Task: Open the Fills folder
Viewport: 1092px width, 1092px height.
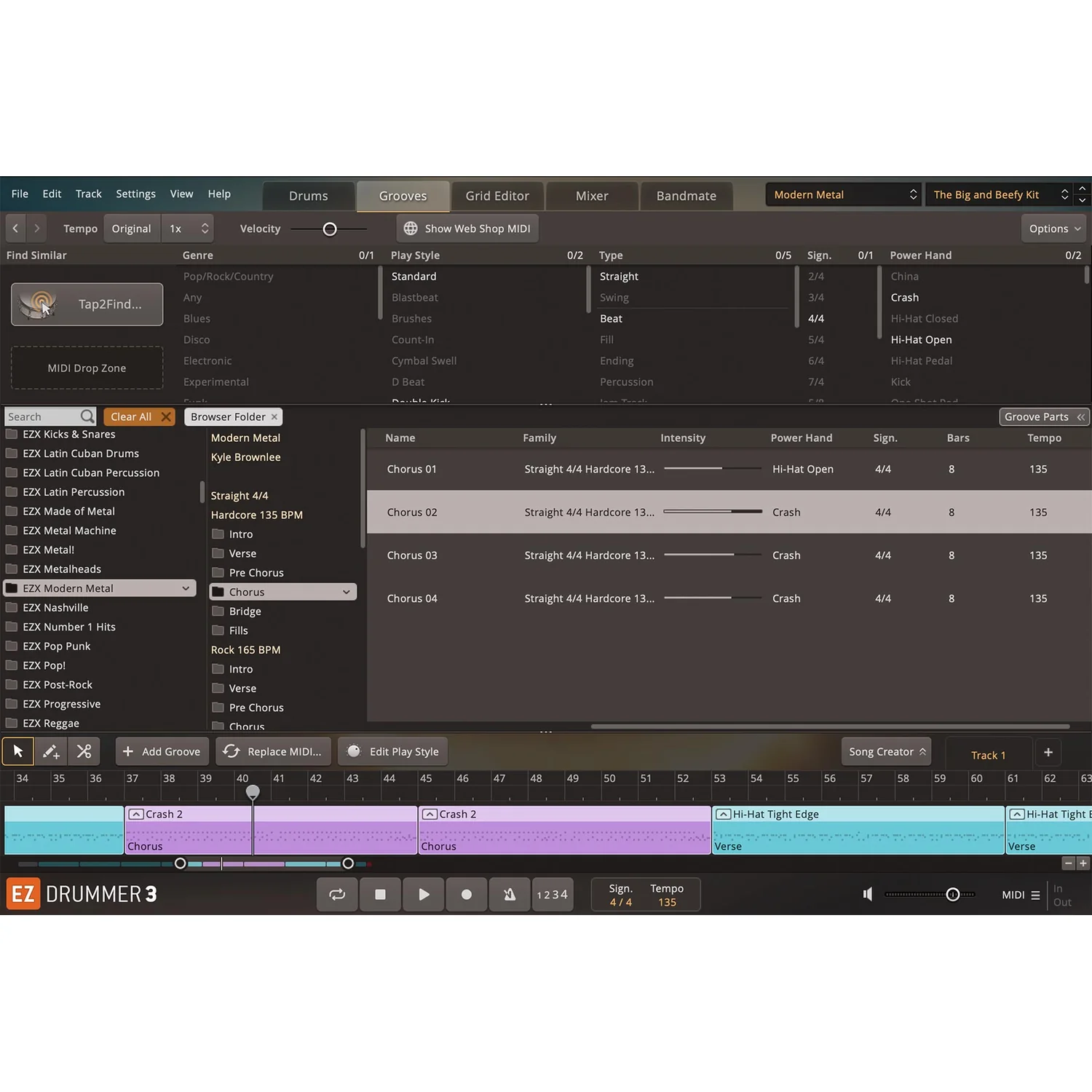Action: click(x=231, y=630)
